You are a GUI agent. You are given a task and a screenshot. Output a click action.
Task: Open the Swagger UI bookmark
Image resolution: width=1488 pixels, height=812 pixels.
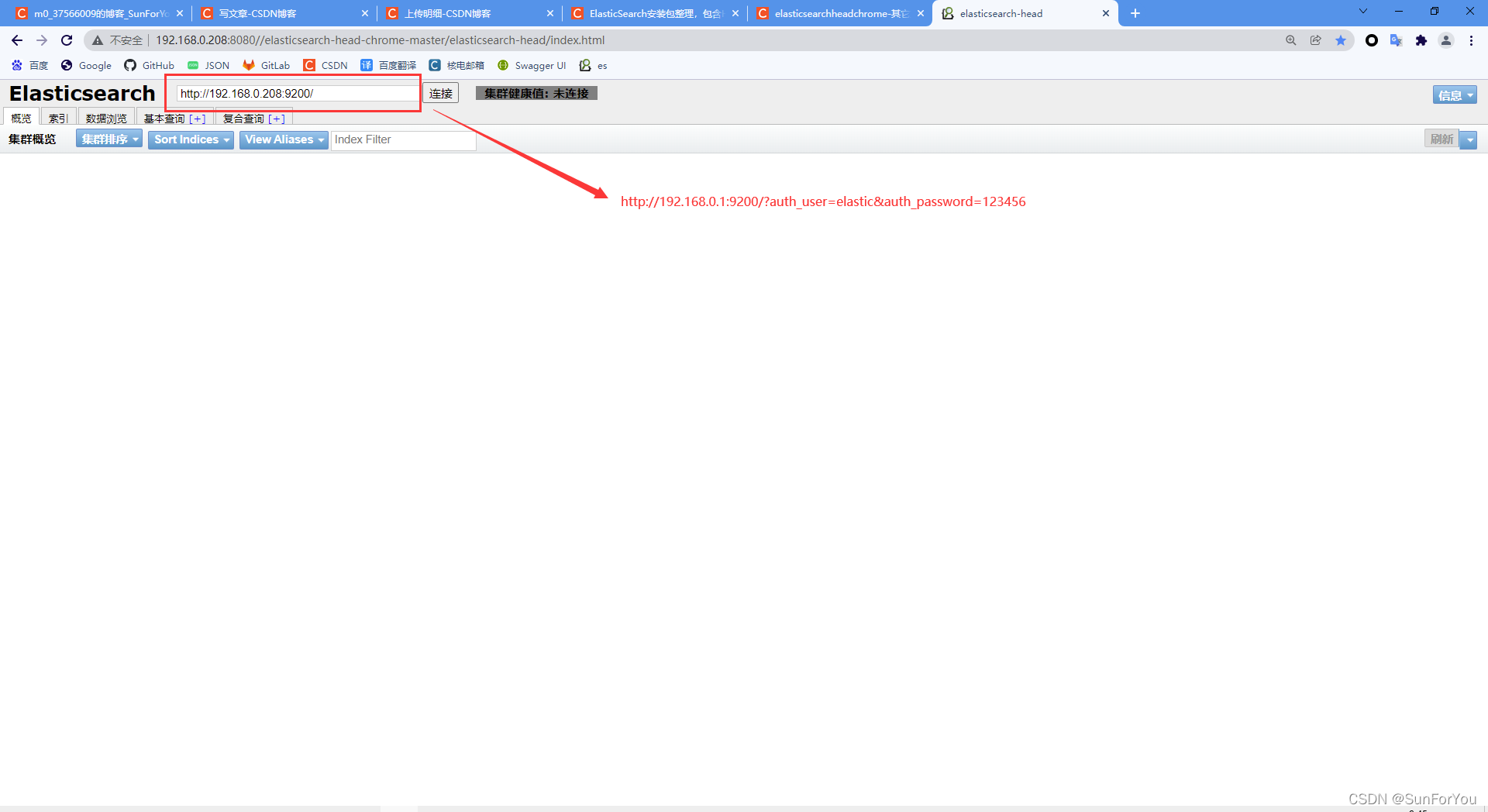click(x=532, y=65)
